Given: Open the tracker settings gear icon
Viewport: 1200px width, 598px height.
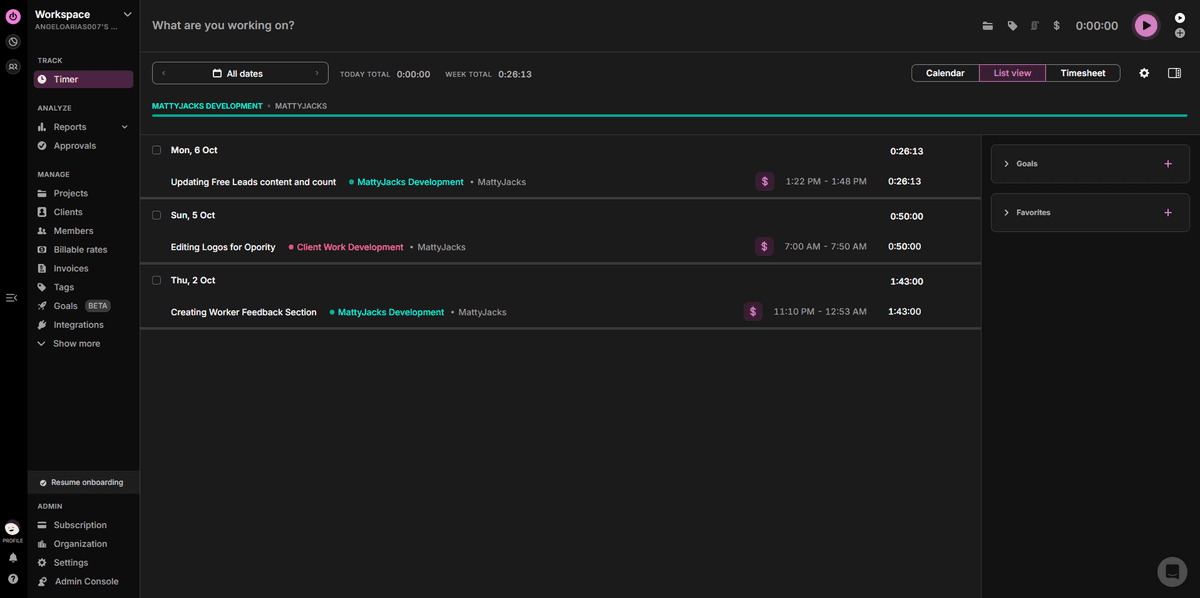Looking at the screenshot, I should click(1144, 72).
